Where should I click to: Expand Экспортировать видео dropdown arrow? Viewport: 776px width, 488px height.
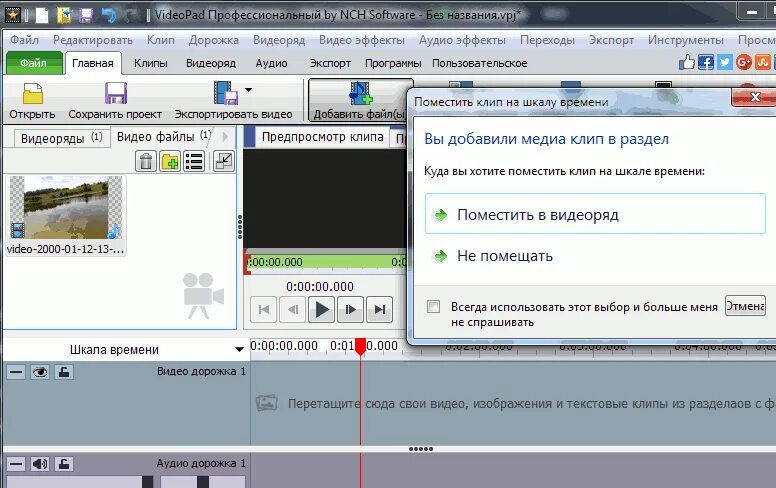(248, 90)
